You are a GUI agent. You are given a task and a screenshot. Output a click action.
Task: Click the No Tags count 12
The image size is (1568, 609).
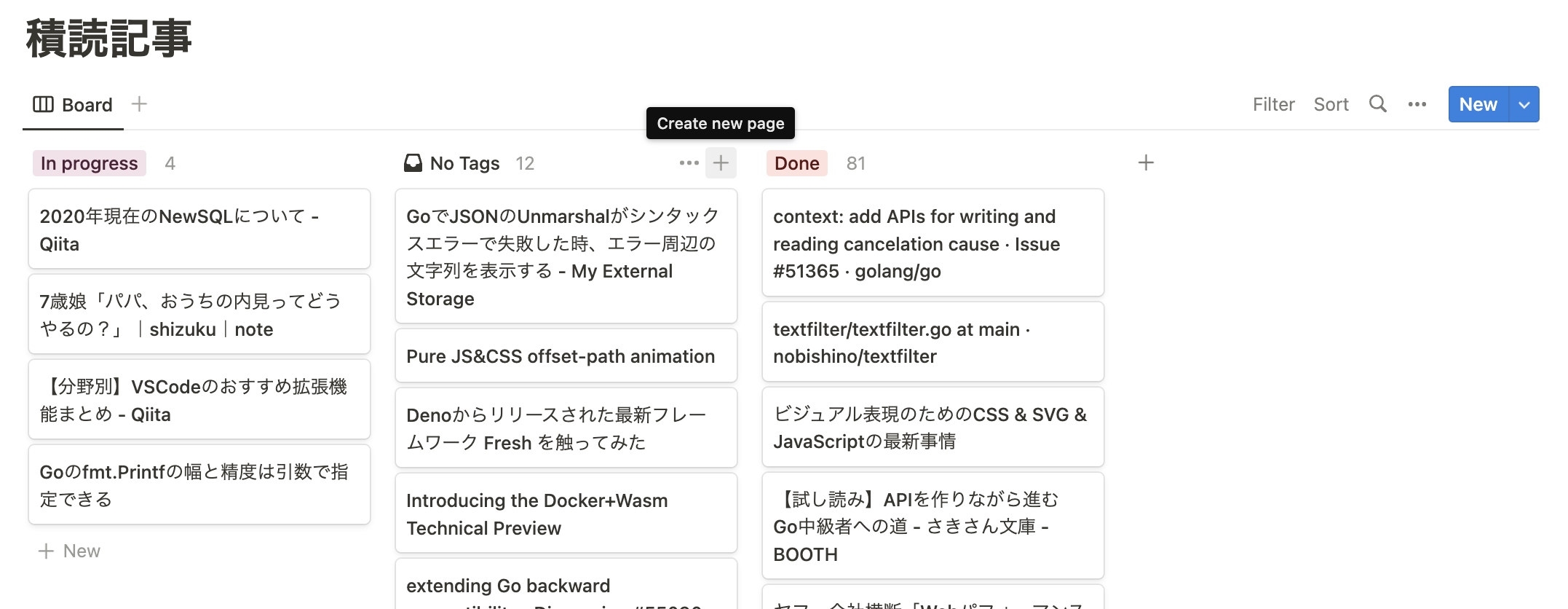[525, 163]
